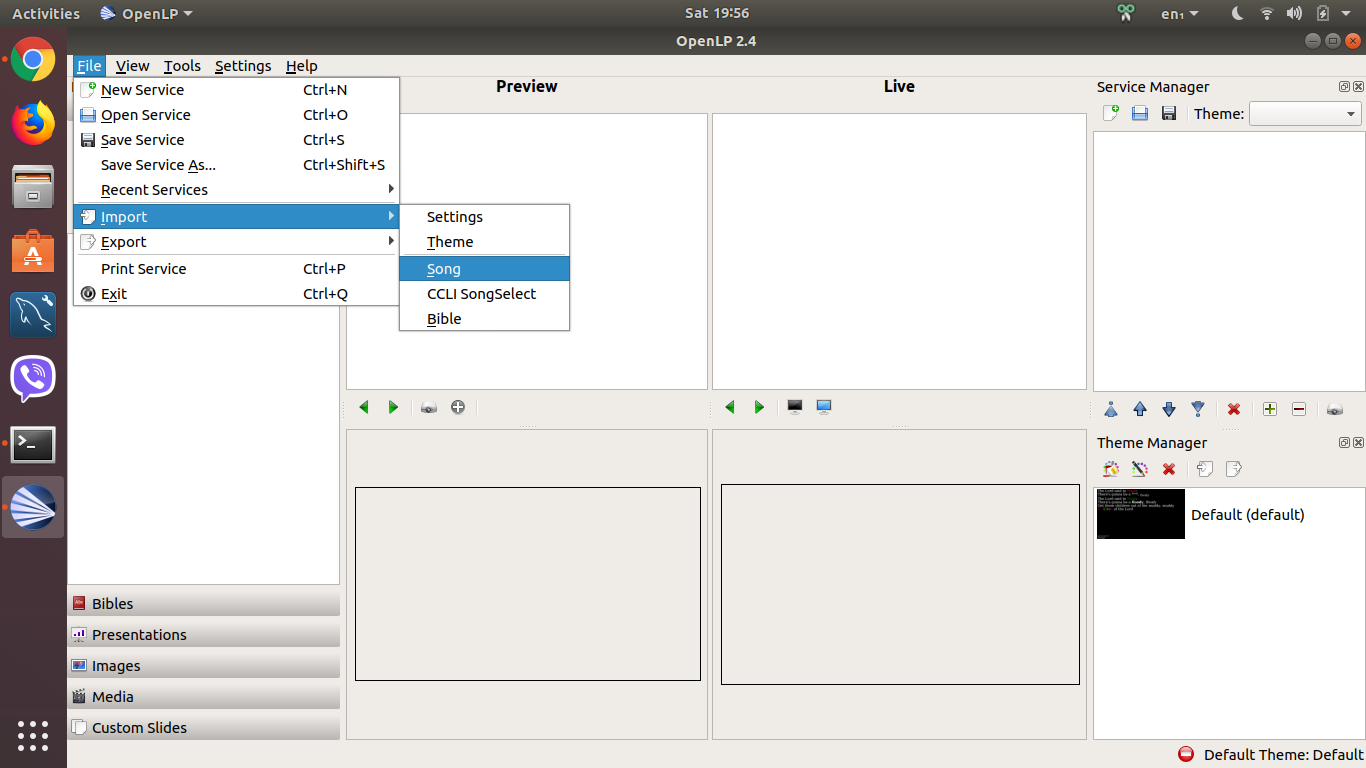Open the Help menu
The height and width of the screenshot is (768, 1366).
pyautogui.click(x=301, y=66)
